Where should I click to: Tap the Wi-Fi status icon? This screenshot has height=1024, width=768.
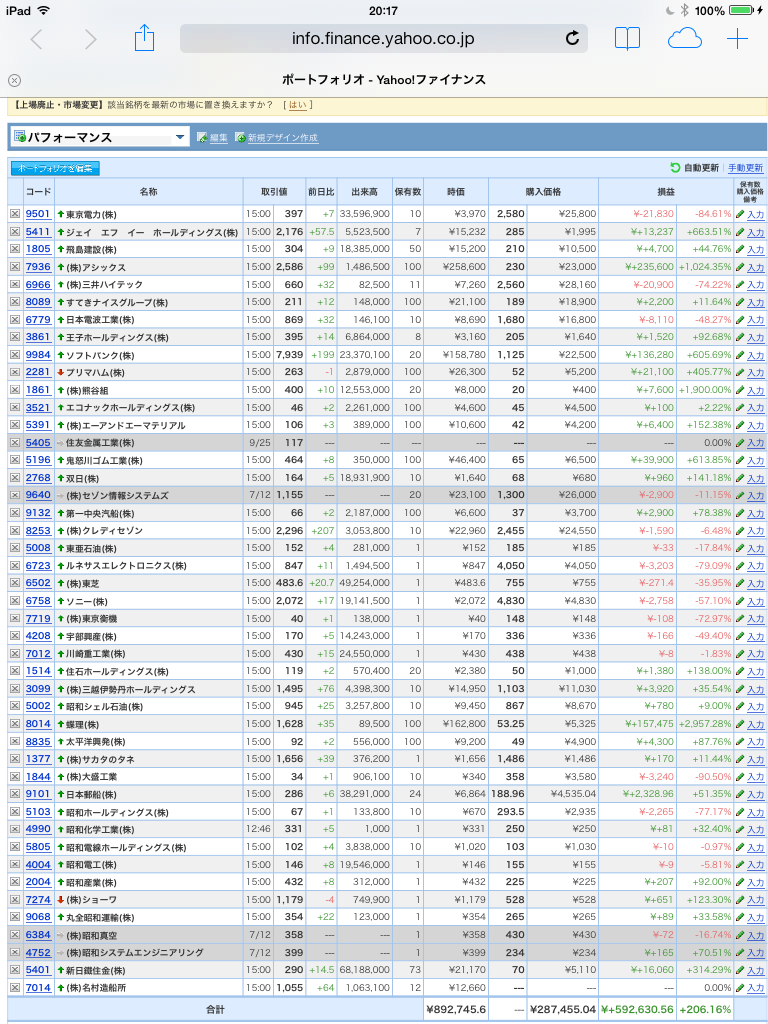point(43,10)
